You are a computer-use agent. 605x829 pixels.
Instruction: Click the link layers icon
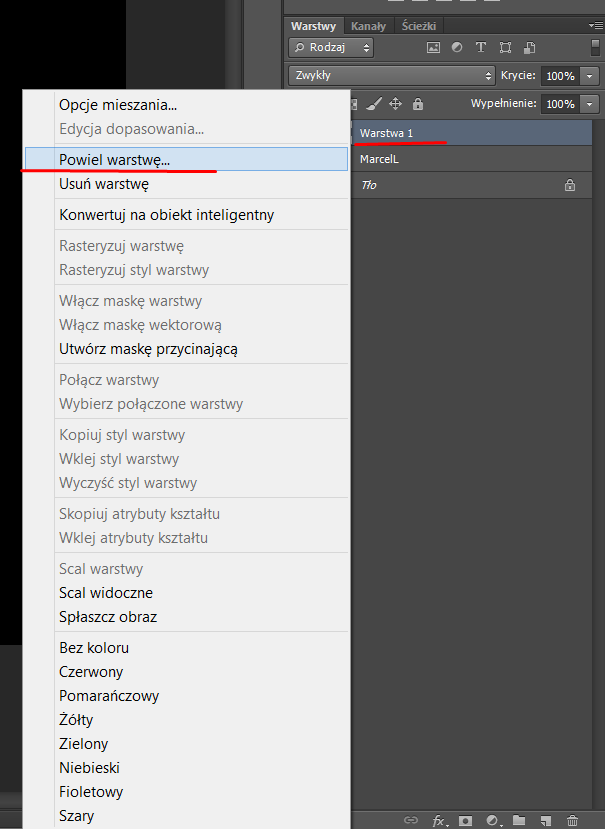tap(411, 820)
